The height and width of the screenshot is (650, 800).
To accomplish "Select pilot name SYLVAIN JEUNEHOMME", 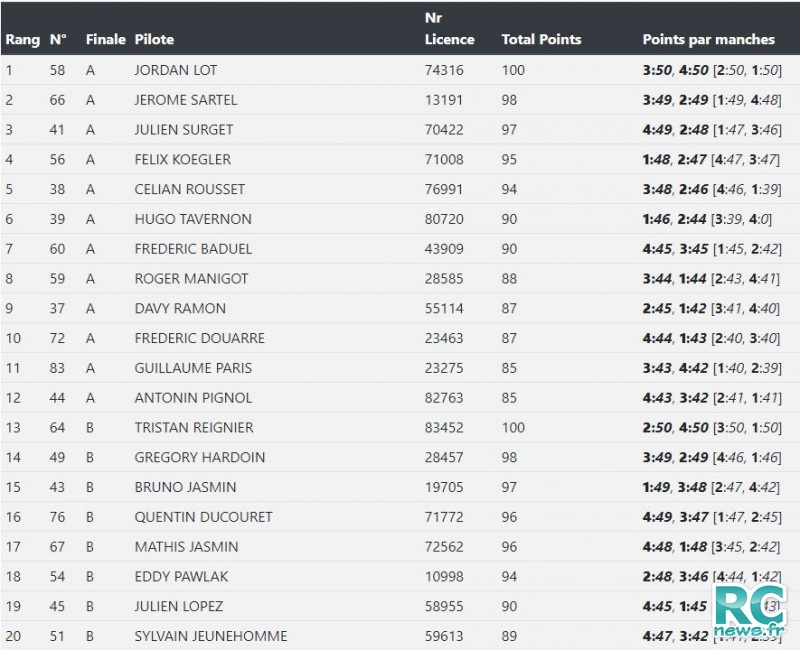I will 211,636.
